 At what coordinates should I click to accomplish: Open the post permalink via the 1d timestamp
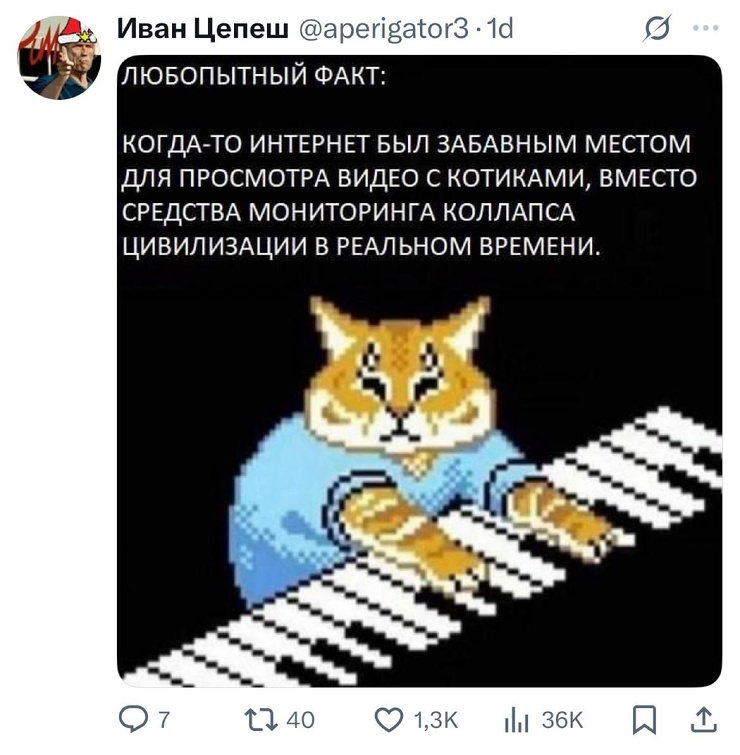(500, 29)
